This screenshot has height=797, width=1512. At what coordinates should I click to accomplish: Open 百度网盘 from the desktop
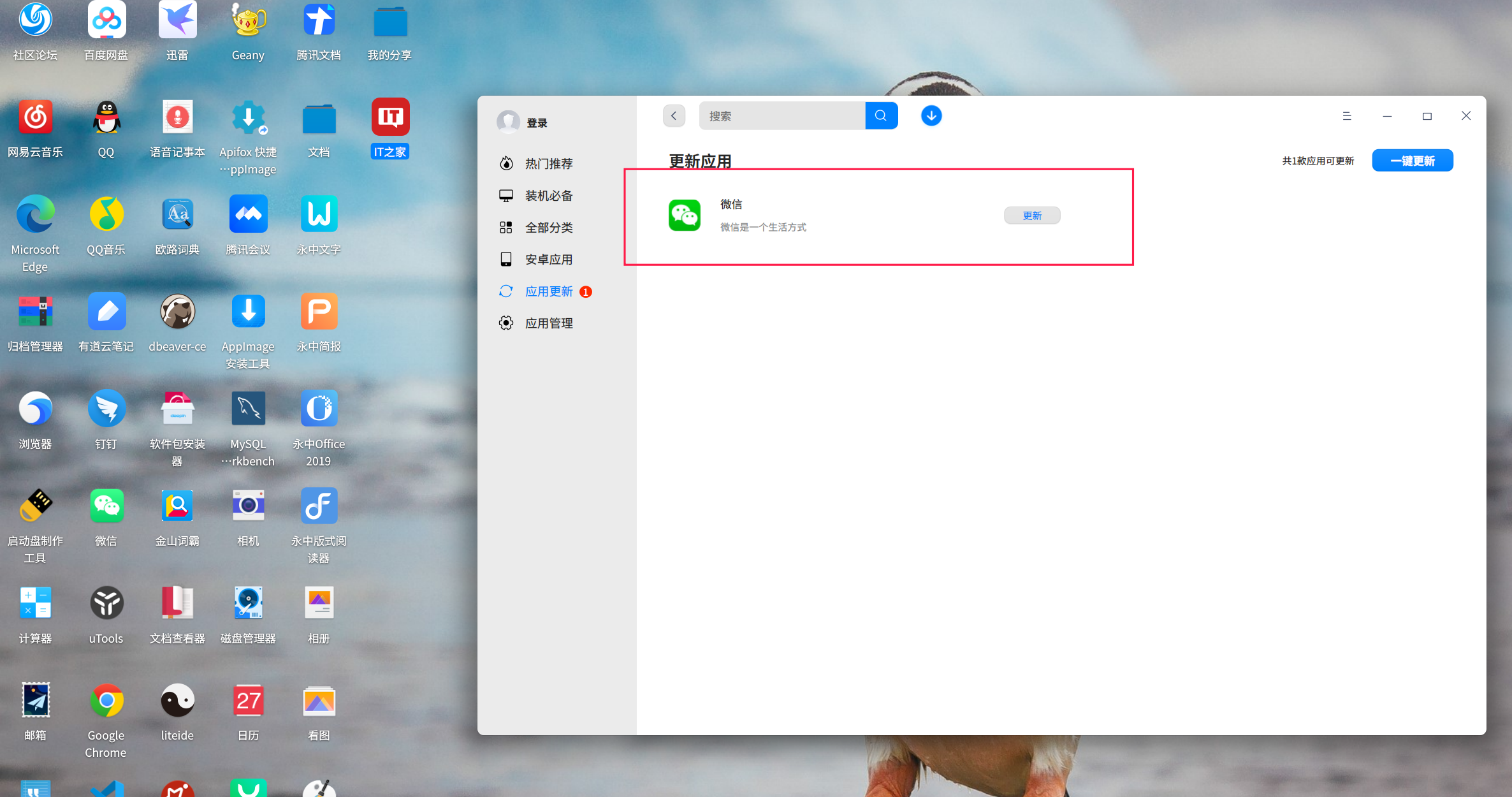tap(106, 20)
